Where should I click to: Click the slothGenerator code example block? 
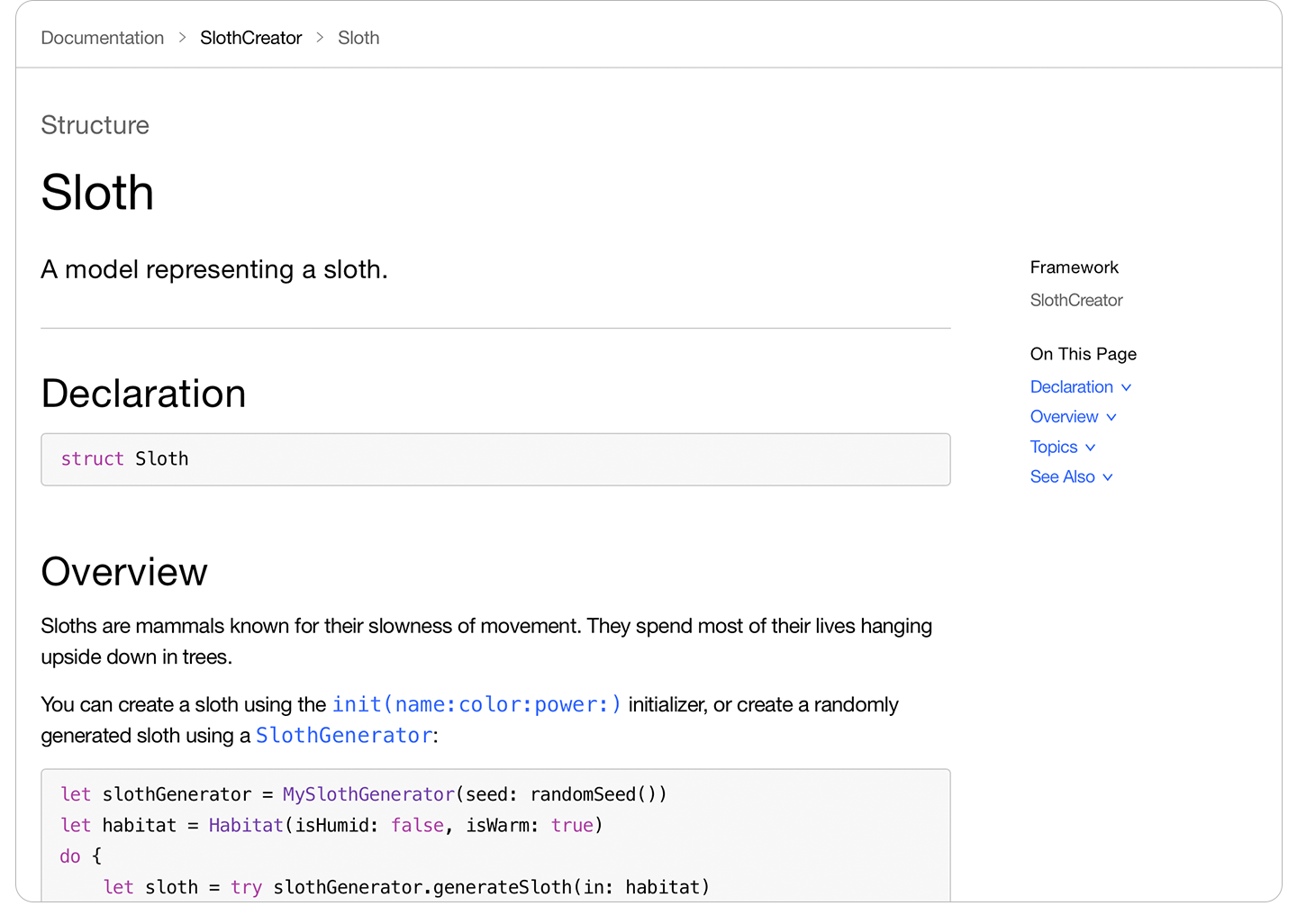click(495, 836)
